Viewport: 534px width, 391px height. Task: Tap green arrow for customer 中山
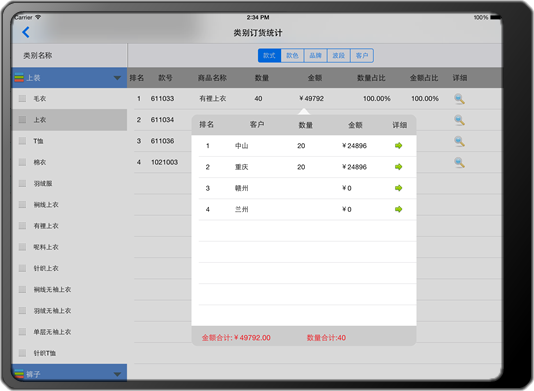[398, 146]
